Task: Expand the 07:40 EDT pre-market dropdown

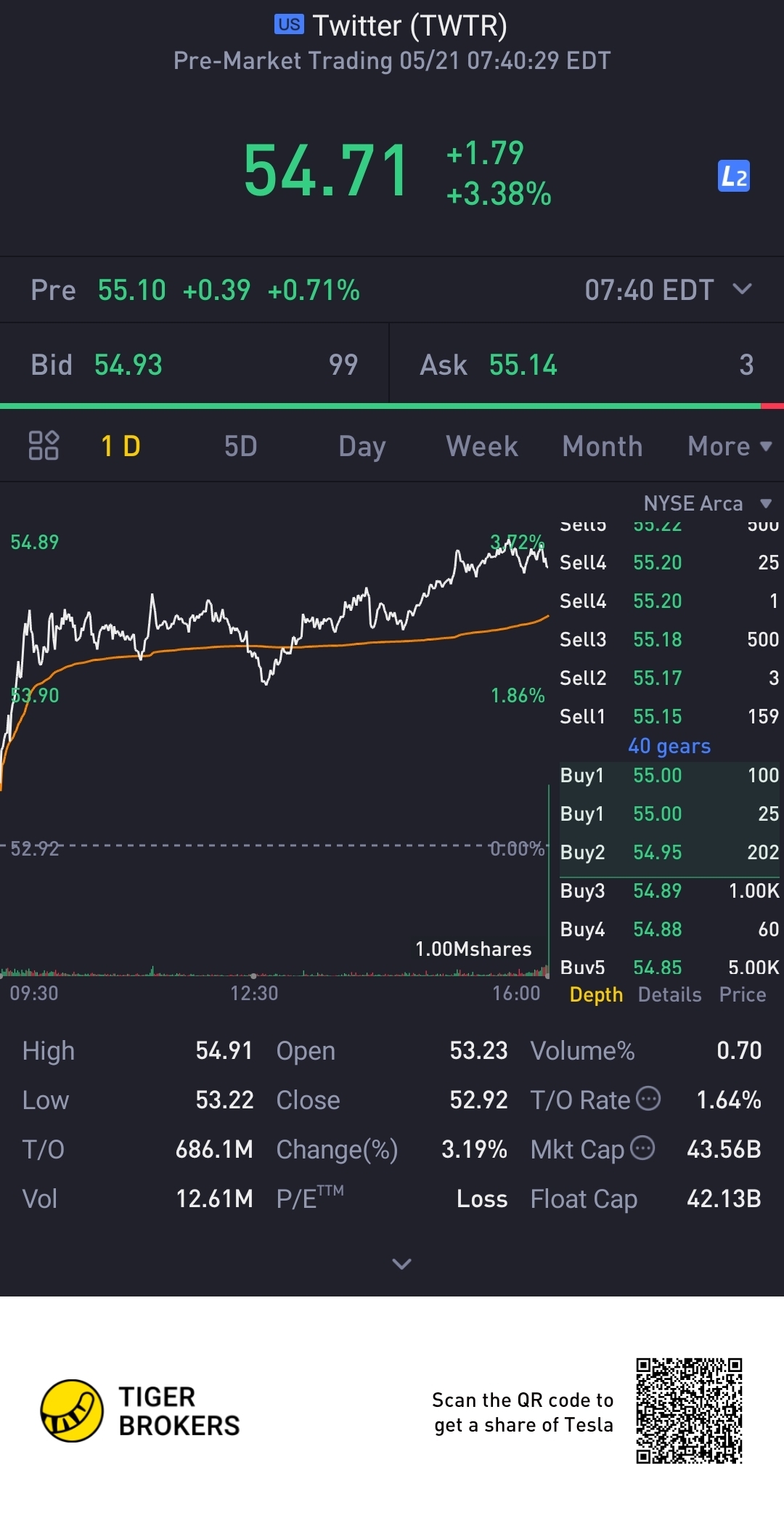Action: coord(742,289)
